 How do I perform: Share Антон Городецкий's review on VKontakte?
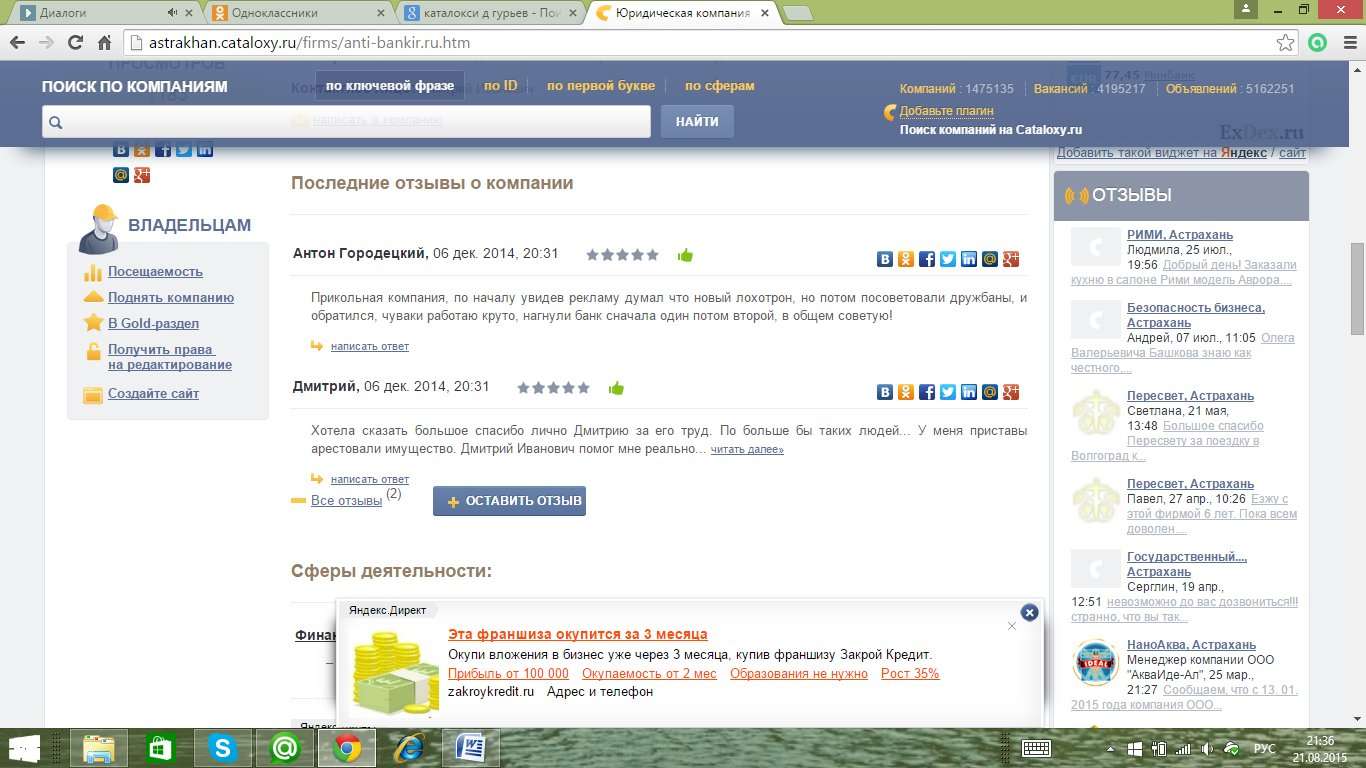(x=885, y=259)
